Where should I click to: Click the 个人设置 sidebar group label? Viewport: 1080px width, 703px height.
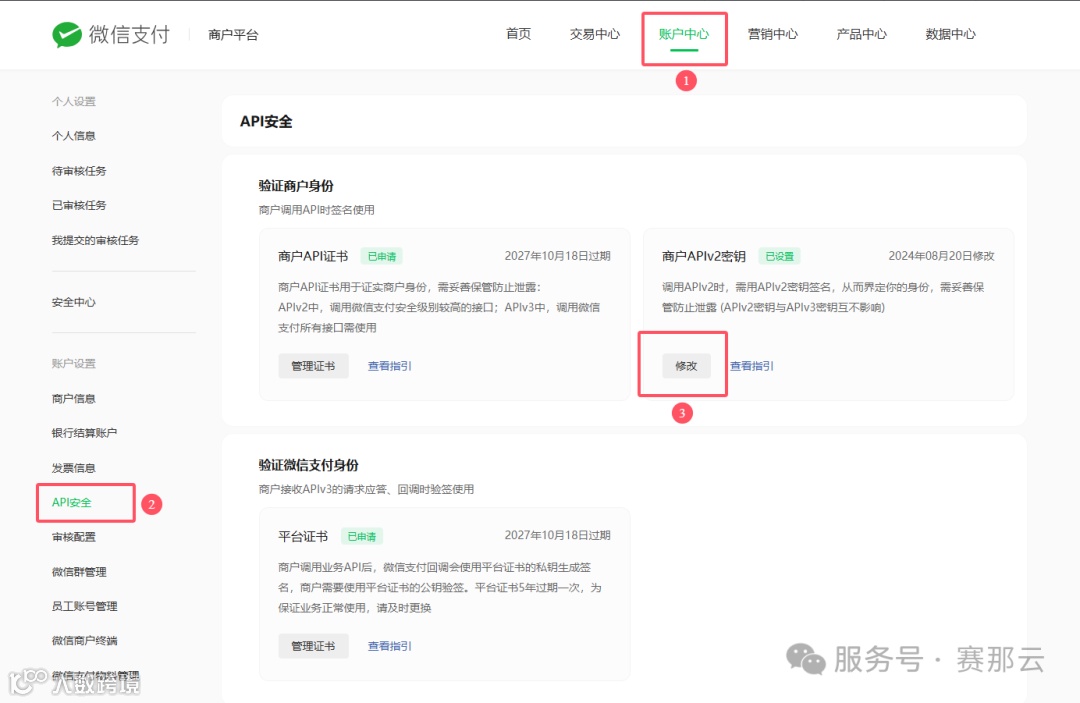click(x=74, y=101)
